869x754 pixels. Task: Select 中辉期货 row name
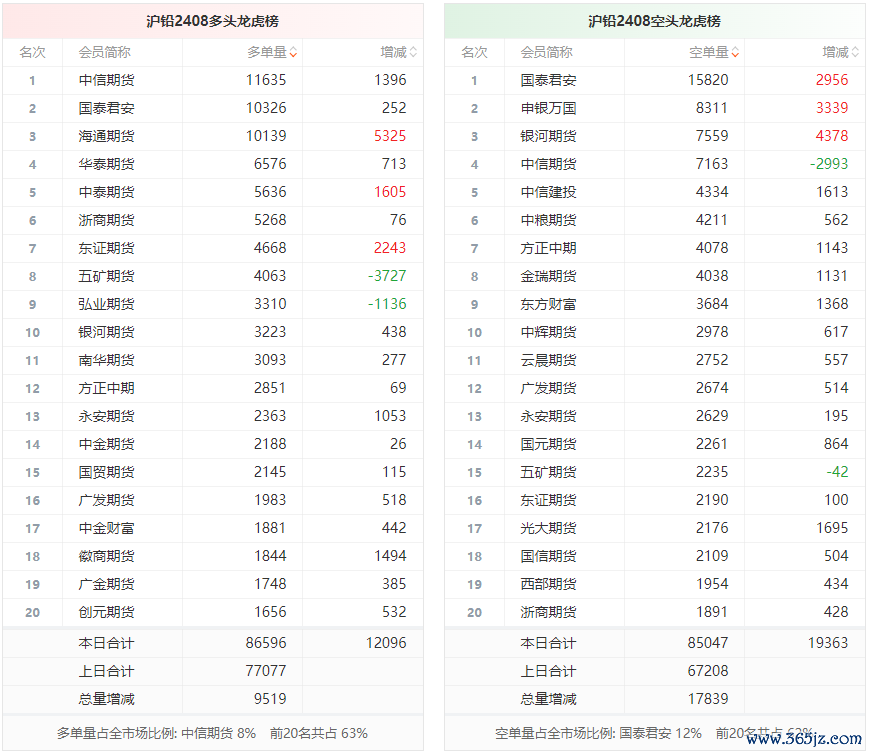pyautogui.click(x=548, y=332)
